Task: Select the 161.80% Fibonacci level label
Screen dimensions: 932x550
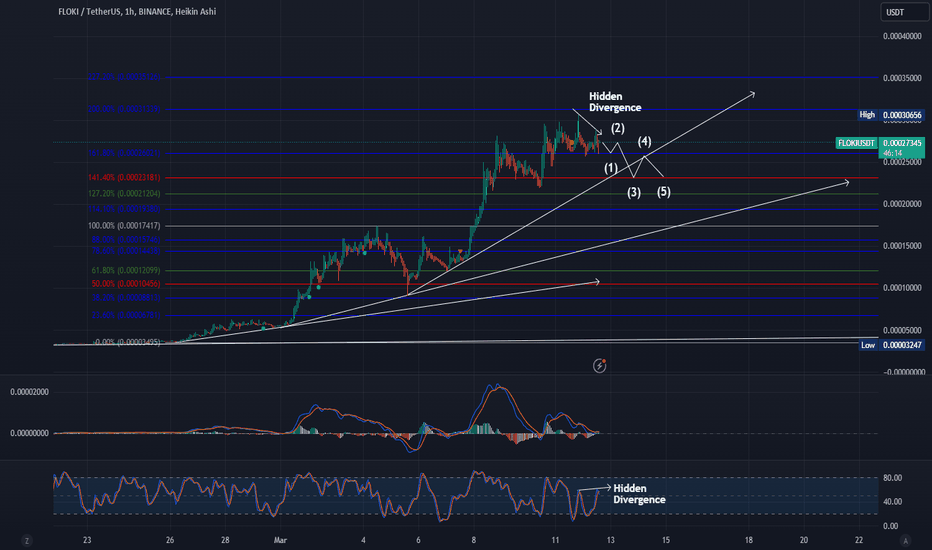Action: click(124, 153)
